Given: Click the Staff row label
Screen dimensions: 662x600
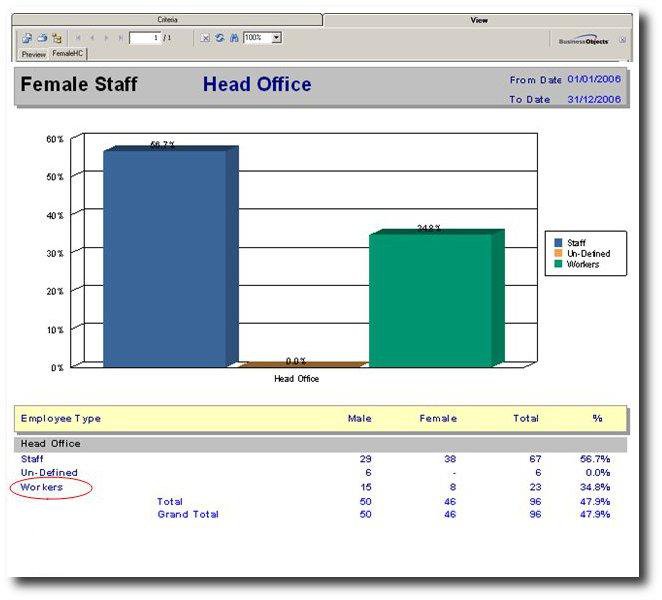Looking at the screenshot, I should [32, 458].
